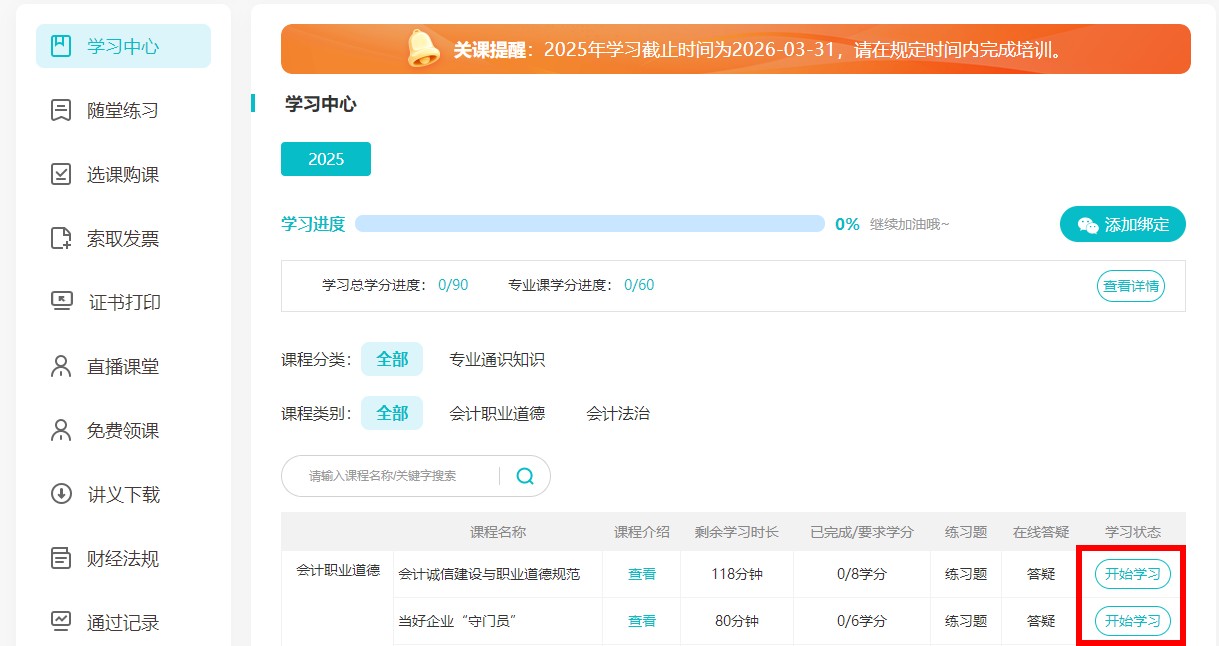This screenshot has width=1219, height=646.
Task: Open 学习中心 menu item
Action: pyautogui.click(x=123, y=46)
